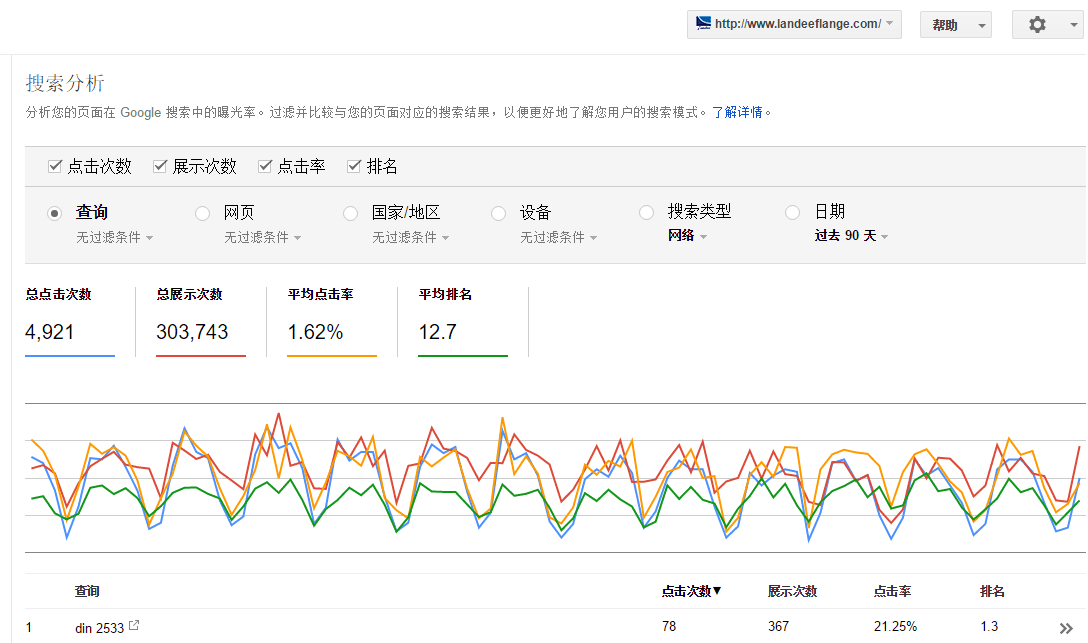
Task: Expand din 2533 row details arrows
Action: point(1066,628)
